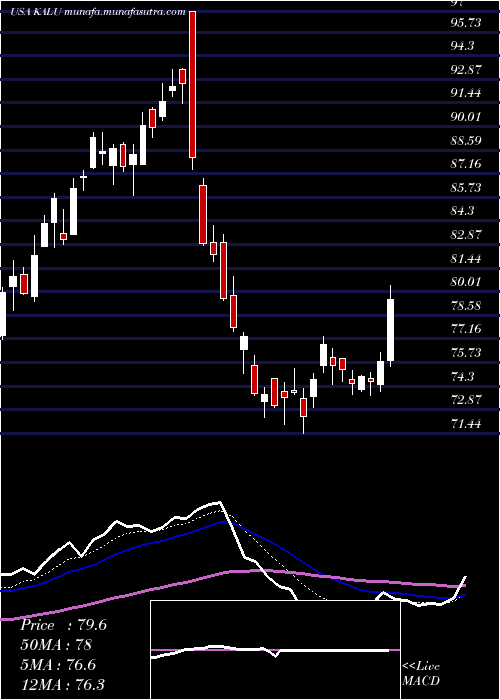Click the 12MA : 76.3 readout
The width and height of the screenshot is (500, 700).
(62, 684)
